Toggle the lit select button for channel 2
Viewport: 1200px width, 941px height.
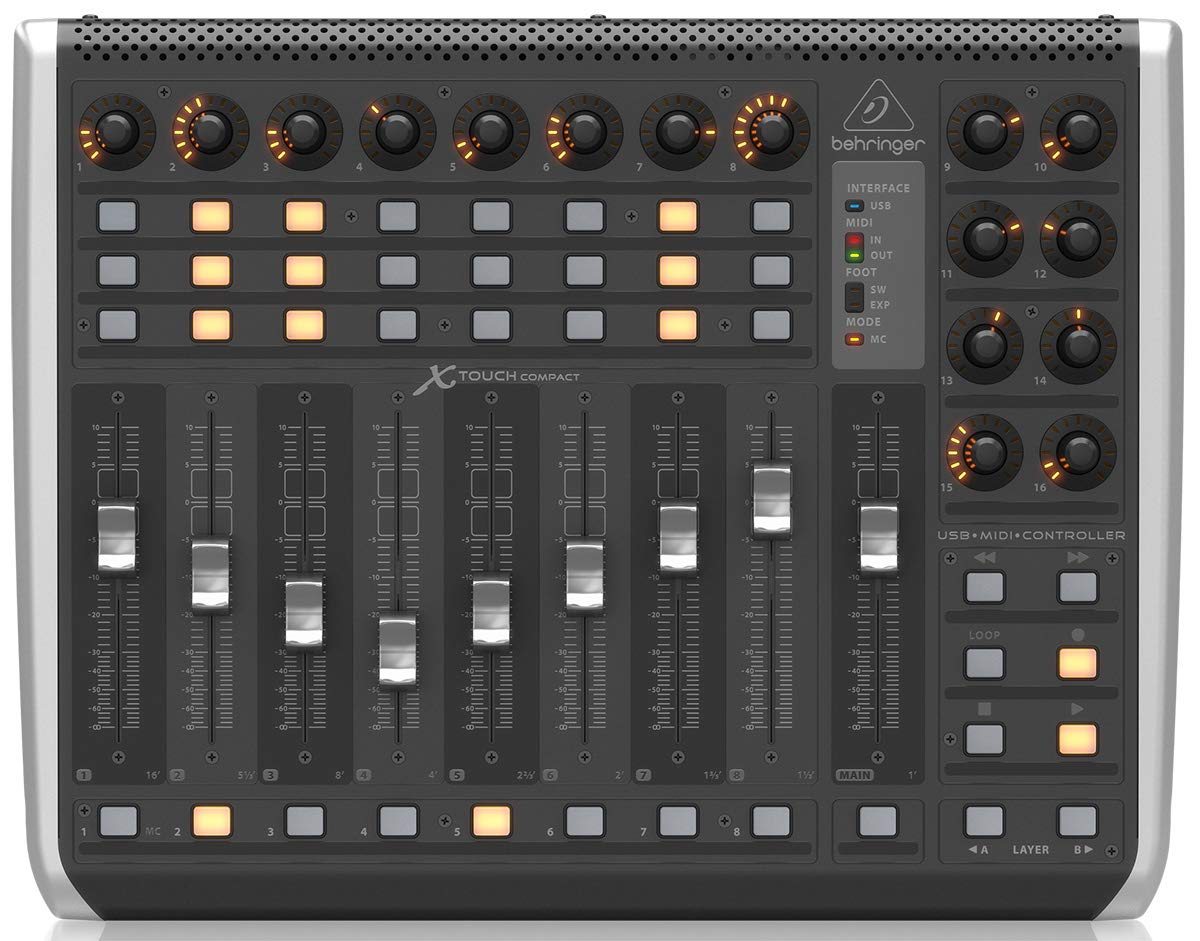[x=211, y=821]
